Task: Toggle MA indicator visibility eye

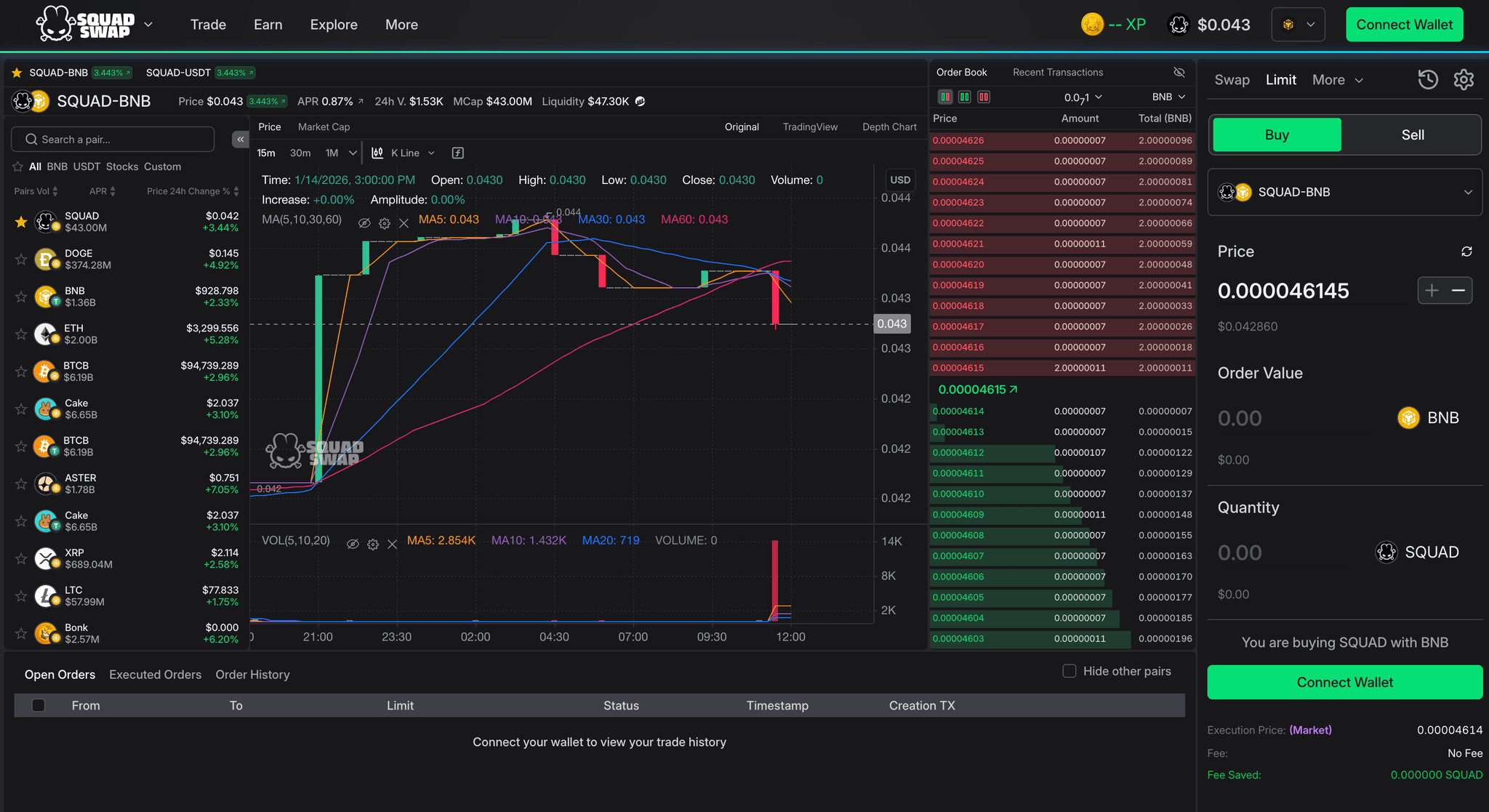Action: coord(364,223)
